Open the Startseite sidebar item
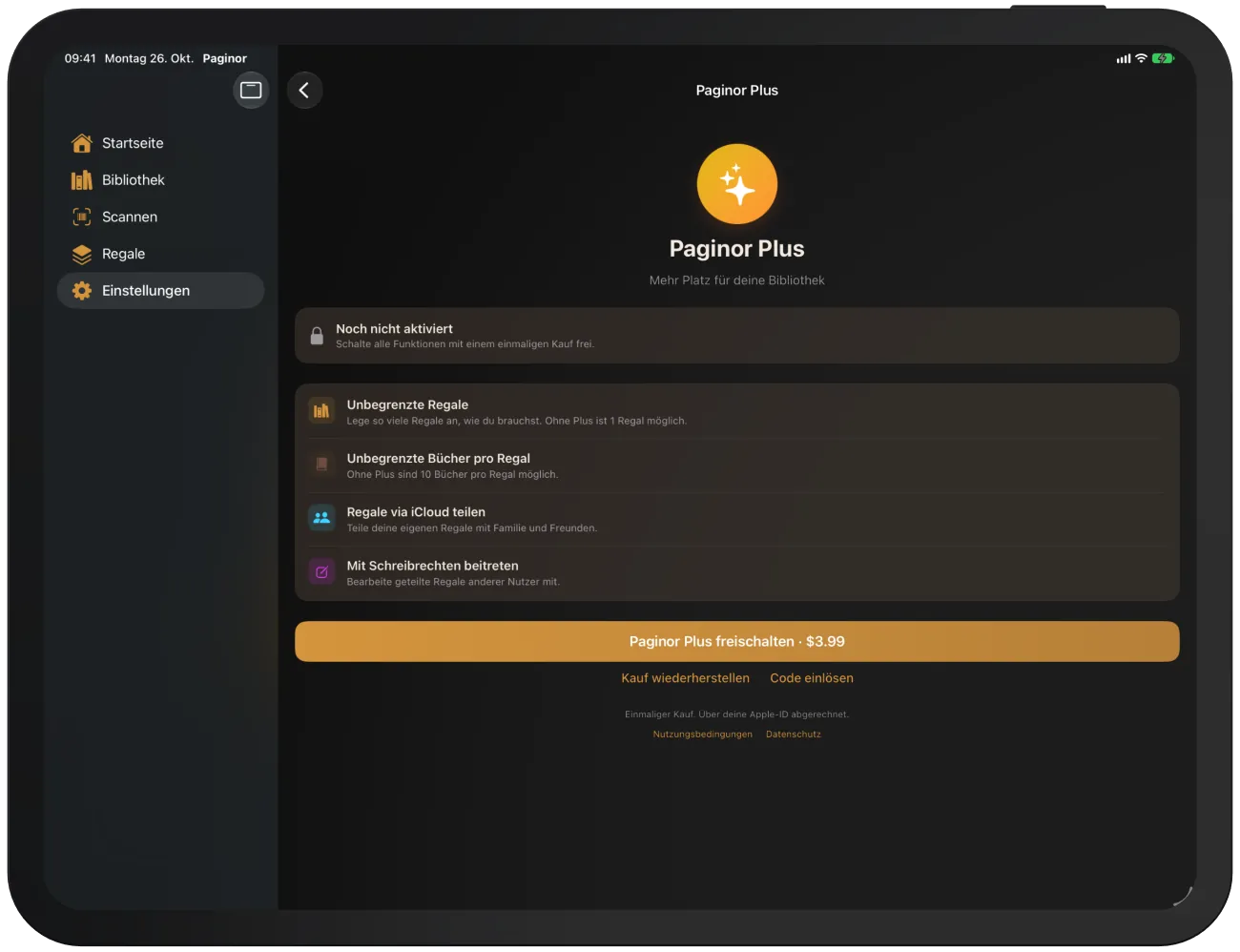 pos(160,143)
